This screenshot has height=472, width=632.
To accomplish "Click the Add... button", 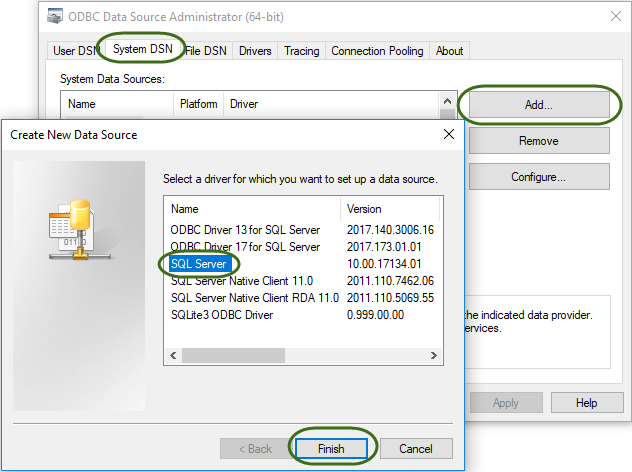I will pos(539,105).
